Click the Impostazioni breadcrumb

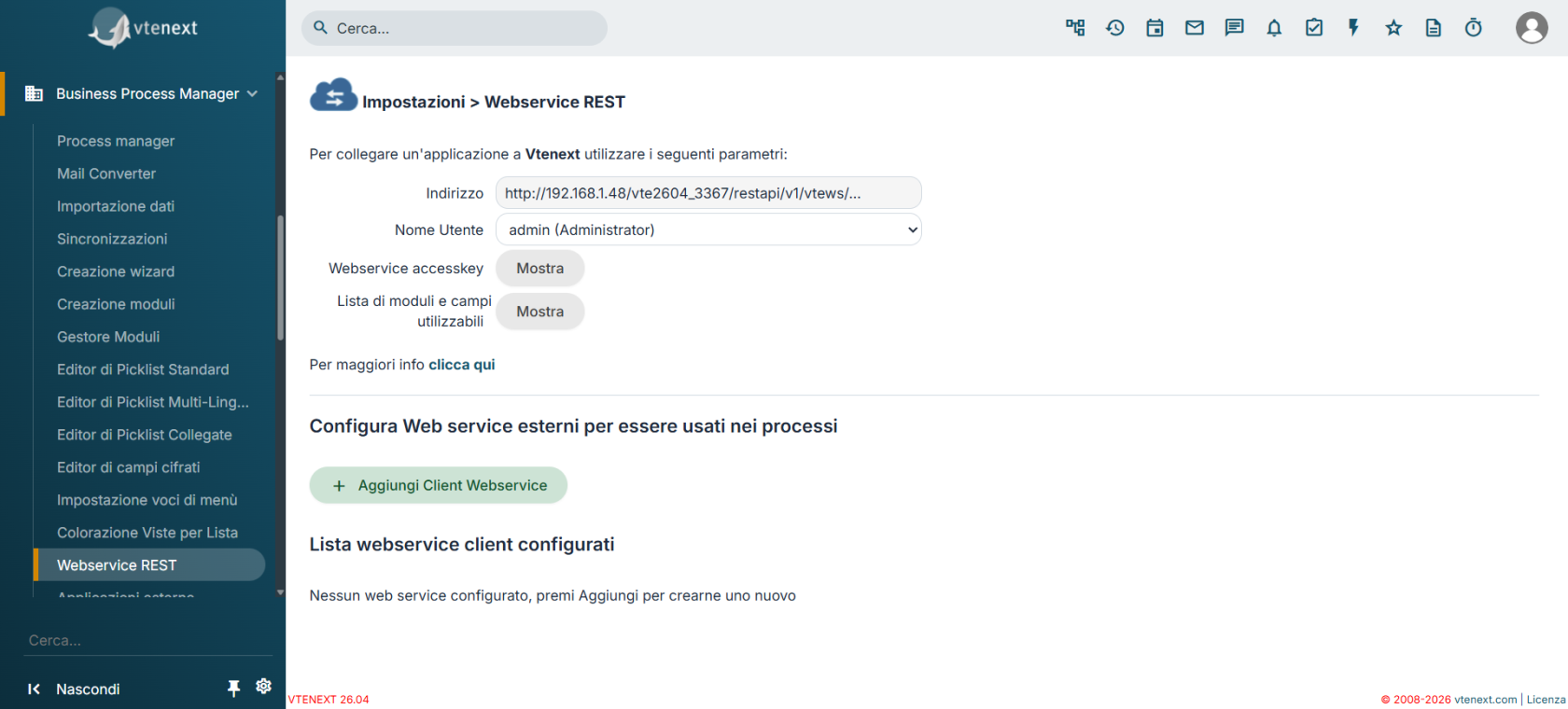(413, 102)
